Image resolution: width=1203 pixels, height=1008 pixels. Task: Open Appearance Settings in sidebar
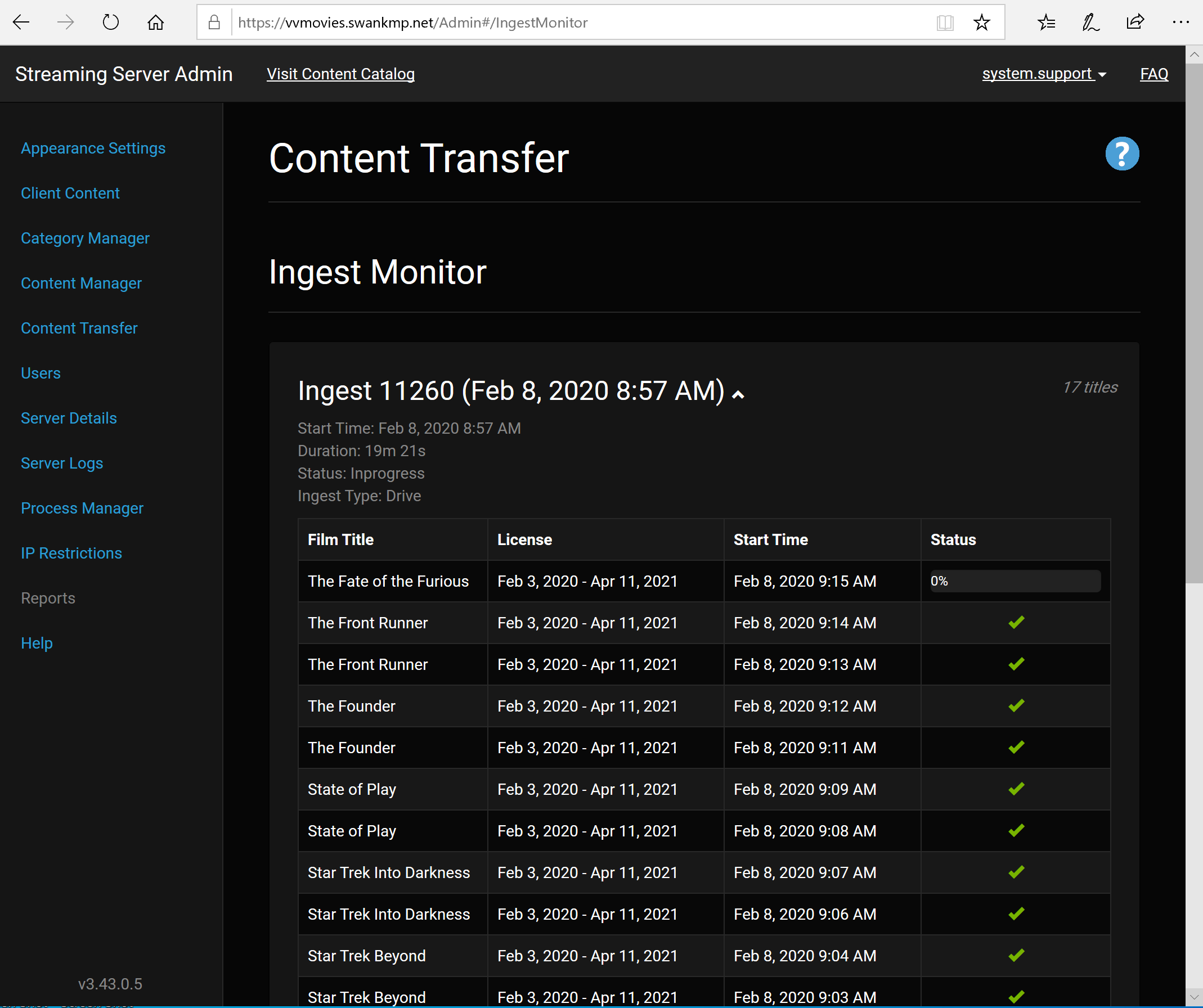coord(93,148)
